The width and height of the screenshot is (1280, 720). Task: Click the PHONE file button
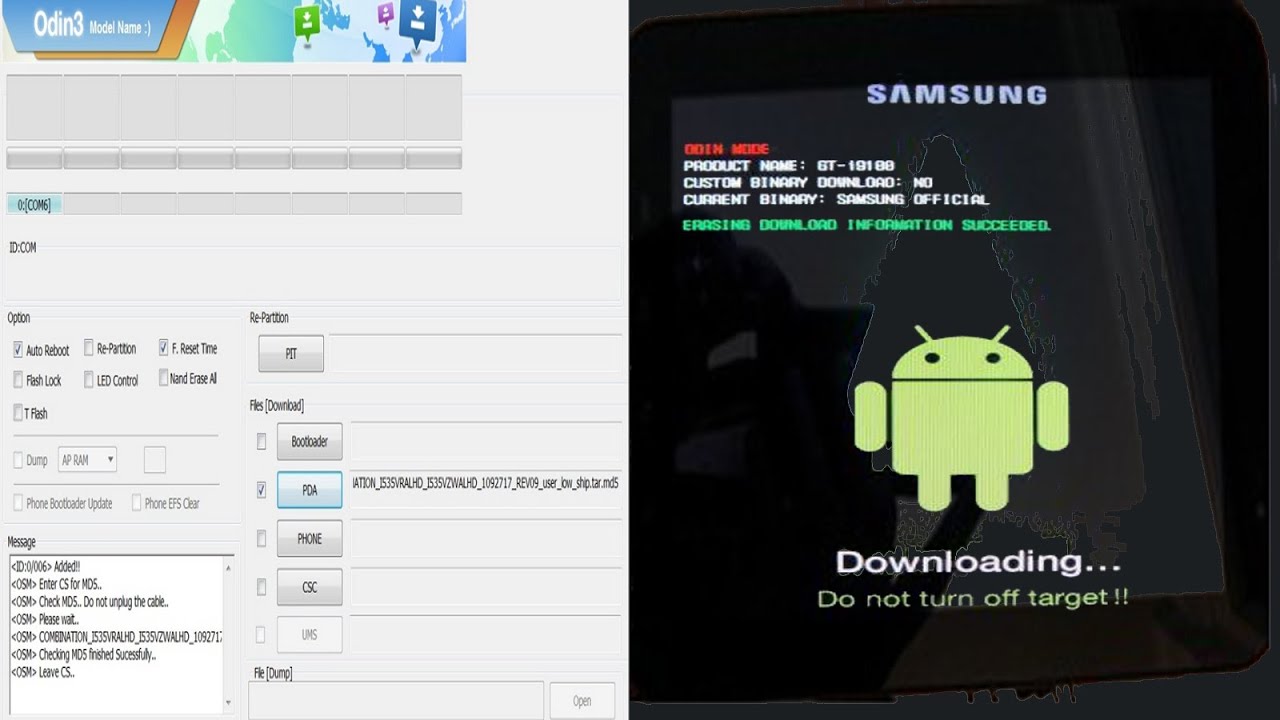coord(309,538)
